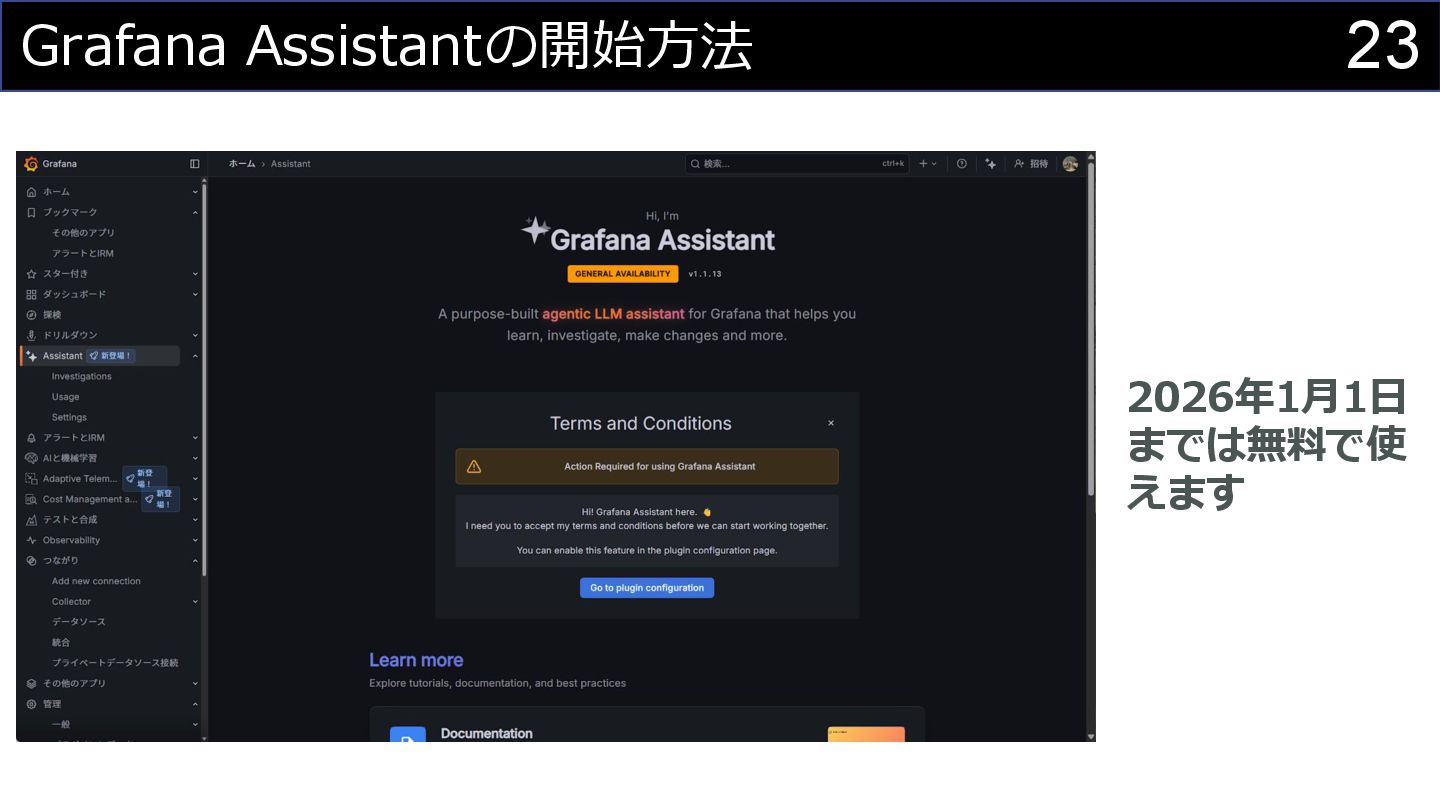Click the bell icon for アラートとIRM
The height and width of the screenshot is (810, 1440).
pyautogui.click(x=31, y=438)
